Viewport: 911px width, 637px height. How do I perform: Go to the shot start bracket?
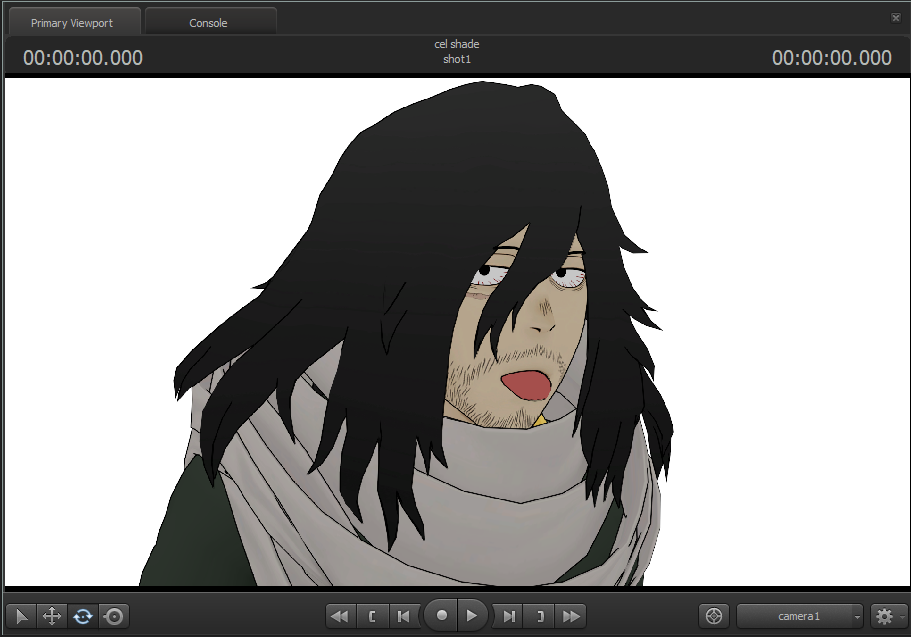(x=372, y=616)
